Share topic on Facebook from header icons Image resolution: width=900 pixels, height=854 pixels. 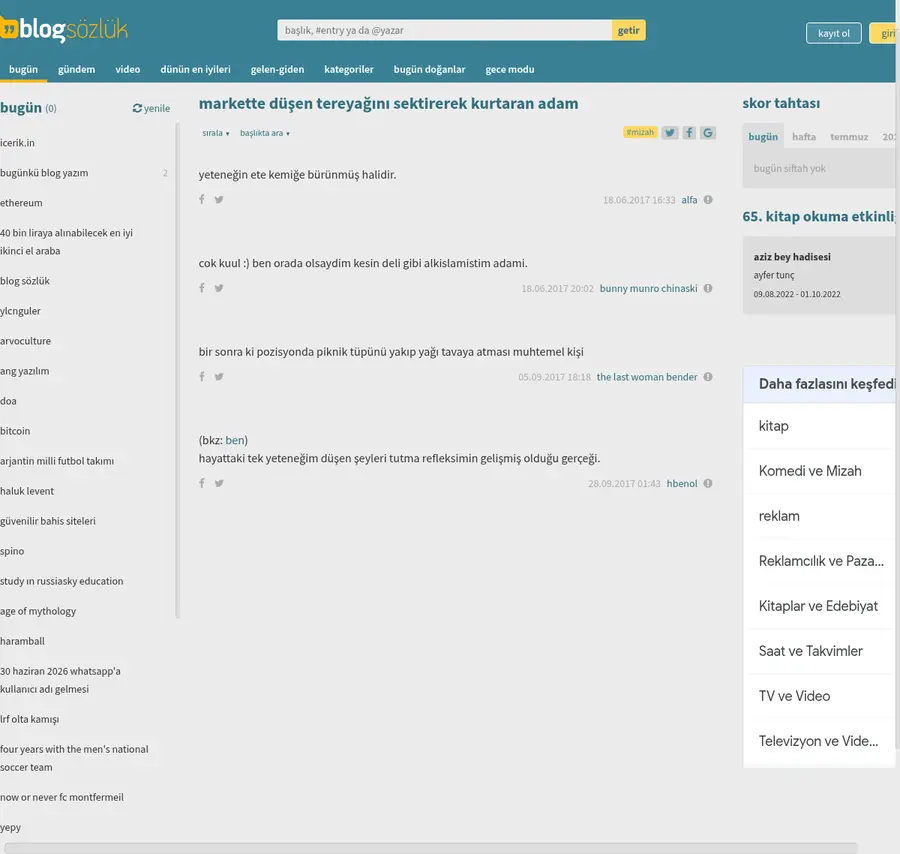[689, 133]
